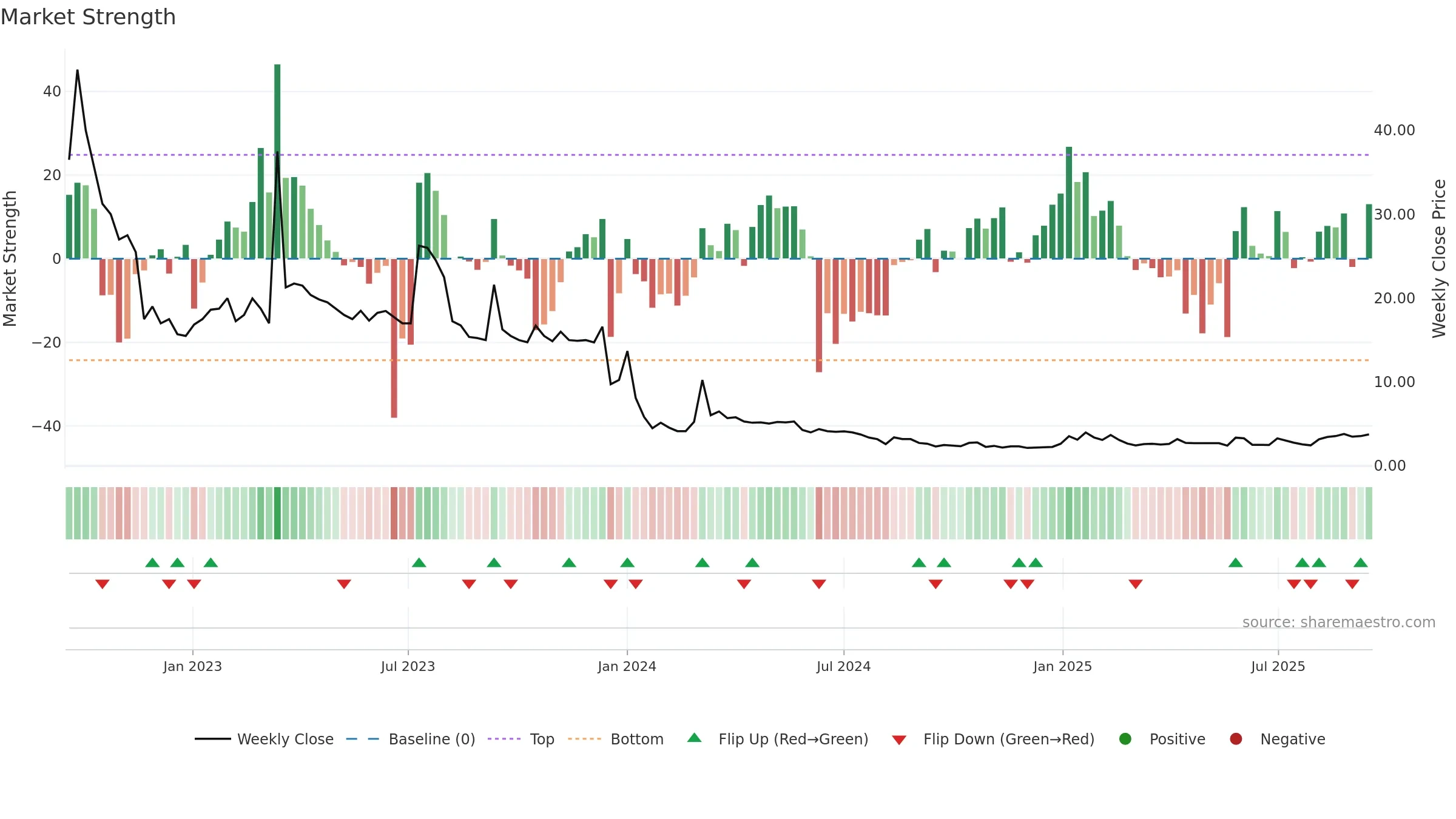This screenshot has width=1456, height=819.
Task: Click the Flip Down (Green→Red) legend label
Action: click(1009, 739)
